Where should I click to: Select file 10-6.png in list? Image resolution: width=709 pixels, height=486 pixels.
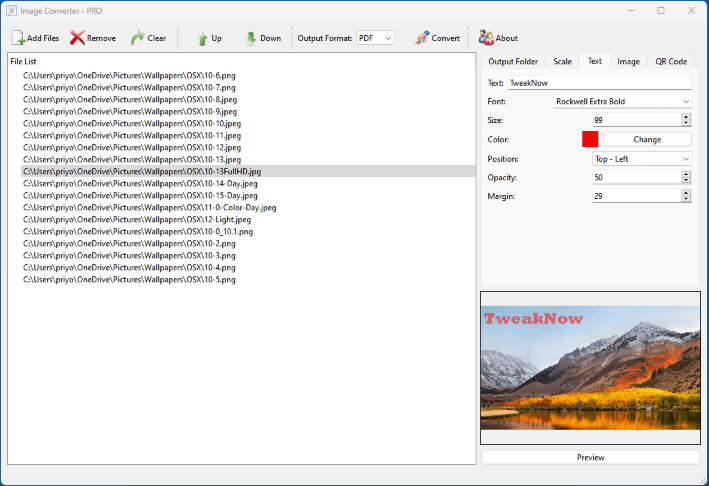129,75
